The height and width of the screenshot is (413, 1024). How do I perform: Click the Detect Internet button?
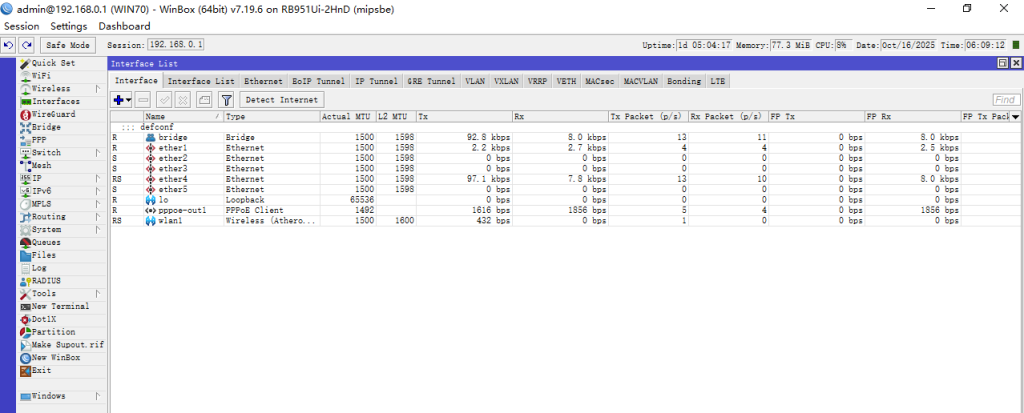coord(282,100)
